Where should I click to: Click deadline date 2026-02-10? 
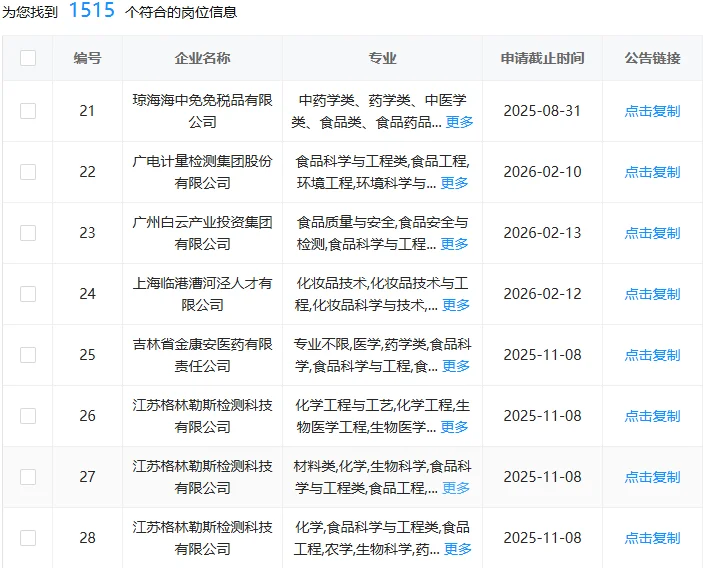[542, 172]
